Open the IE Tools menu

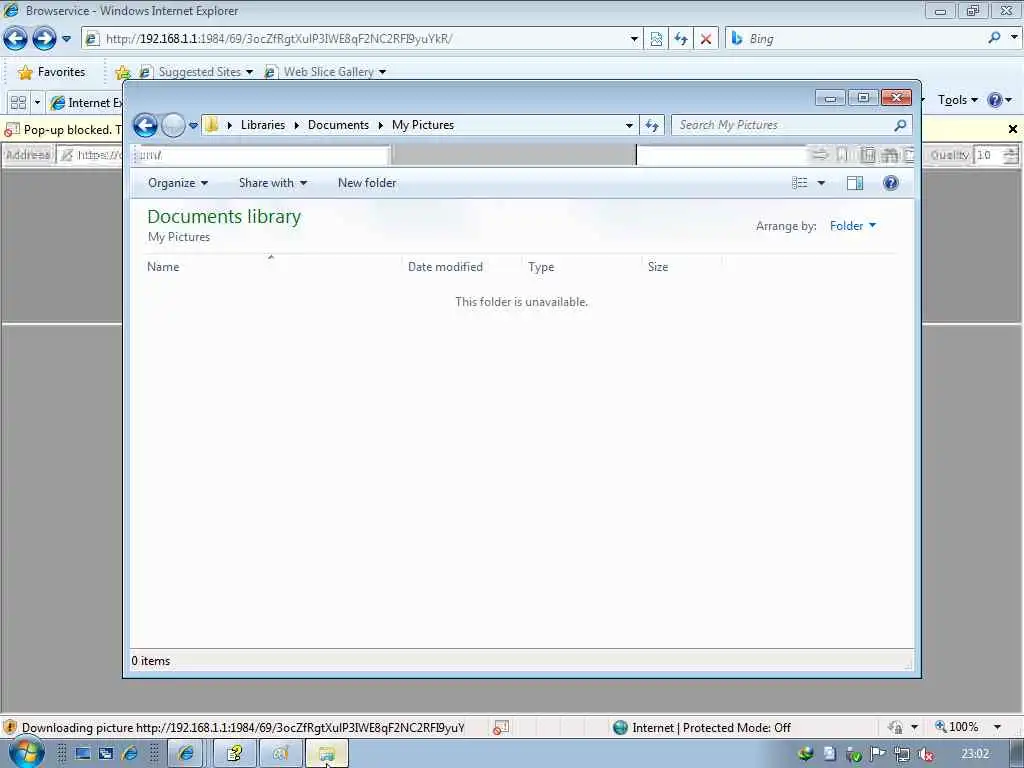(957, 100)
